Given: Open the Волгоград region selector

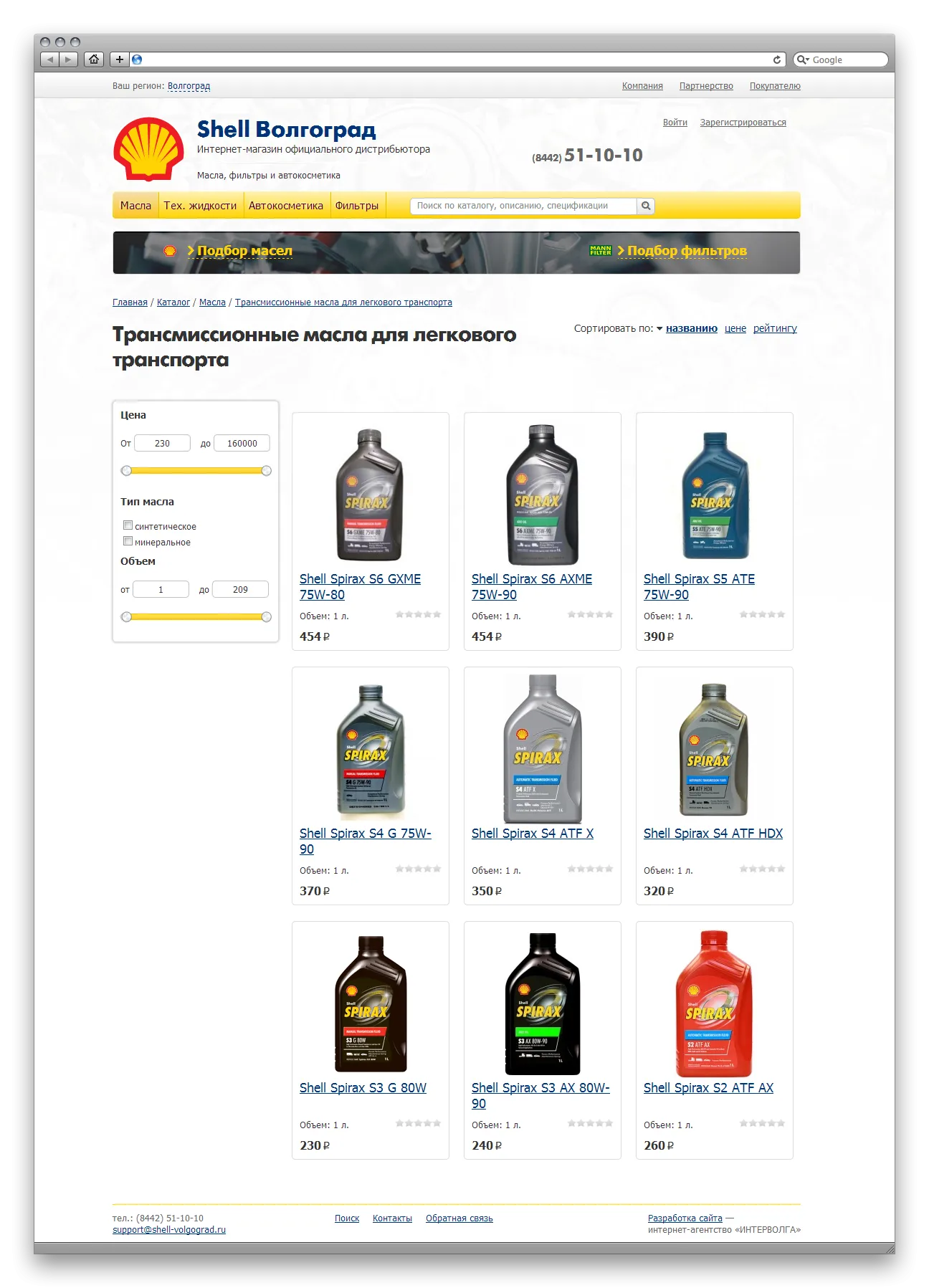Looking at the screenshot, I should click(x=189, y=86).
